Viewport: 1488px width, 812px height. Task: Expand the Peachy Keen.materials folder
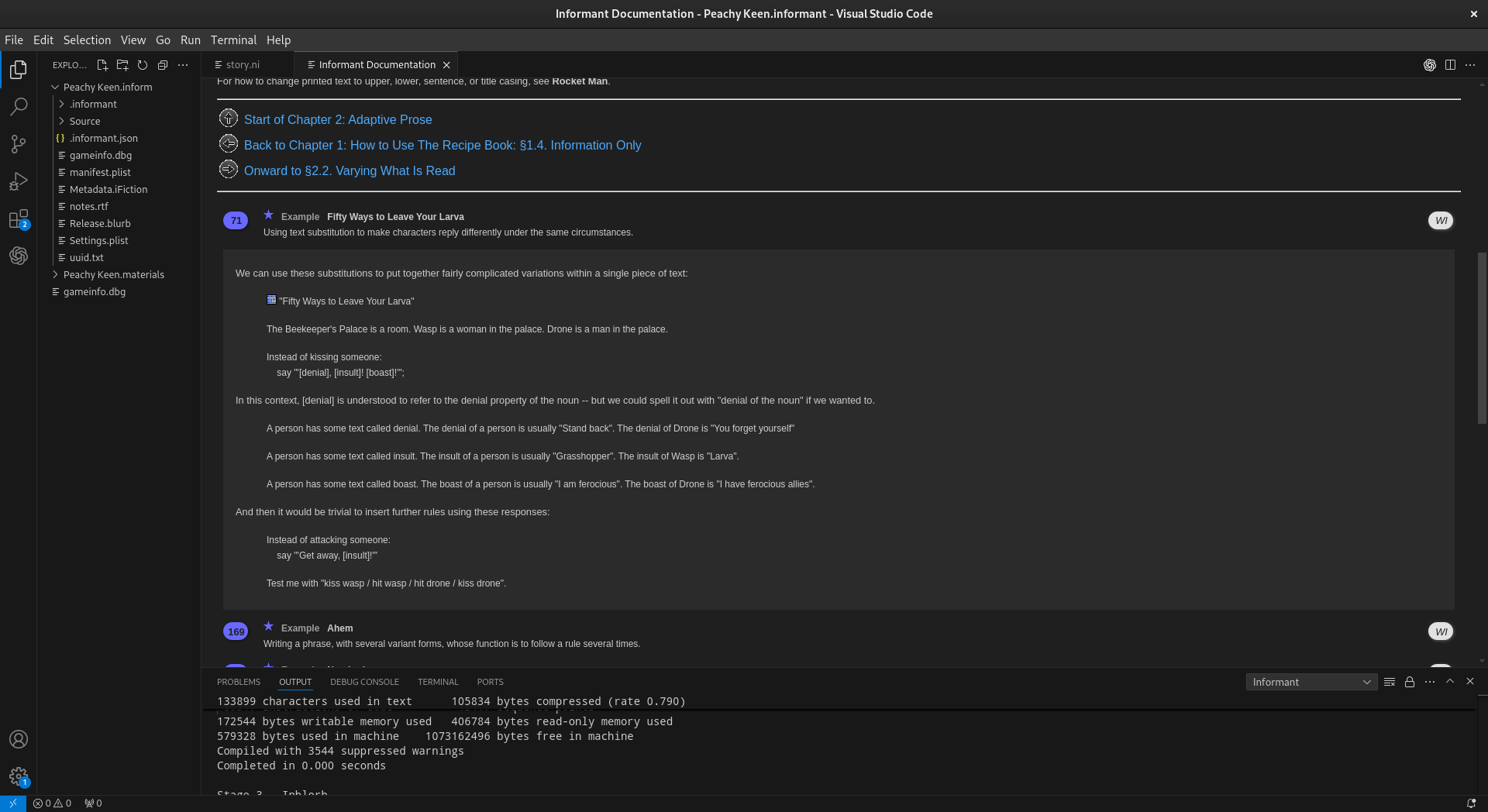coord(56,275)
